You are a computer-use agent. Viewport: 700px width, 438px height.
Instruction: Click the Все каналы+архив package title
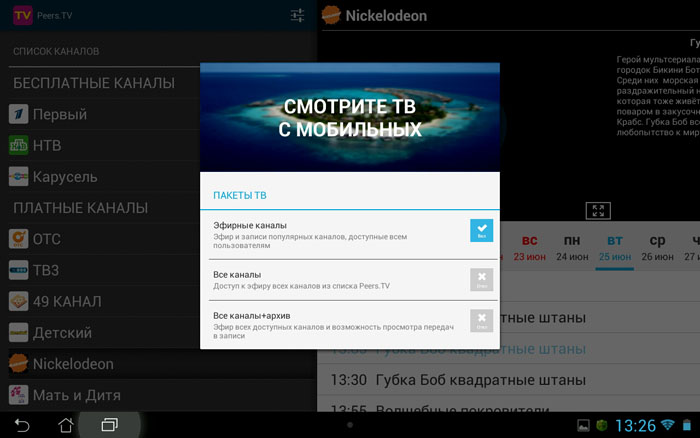coord(252,316)
